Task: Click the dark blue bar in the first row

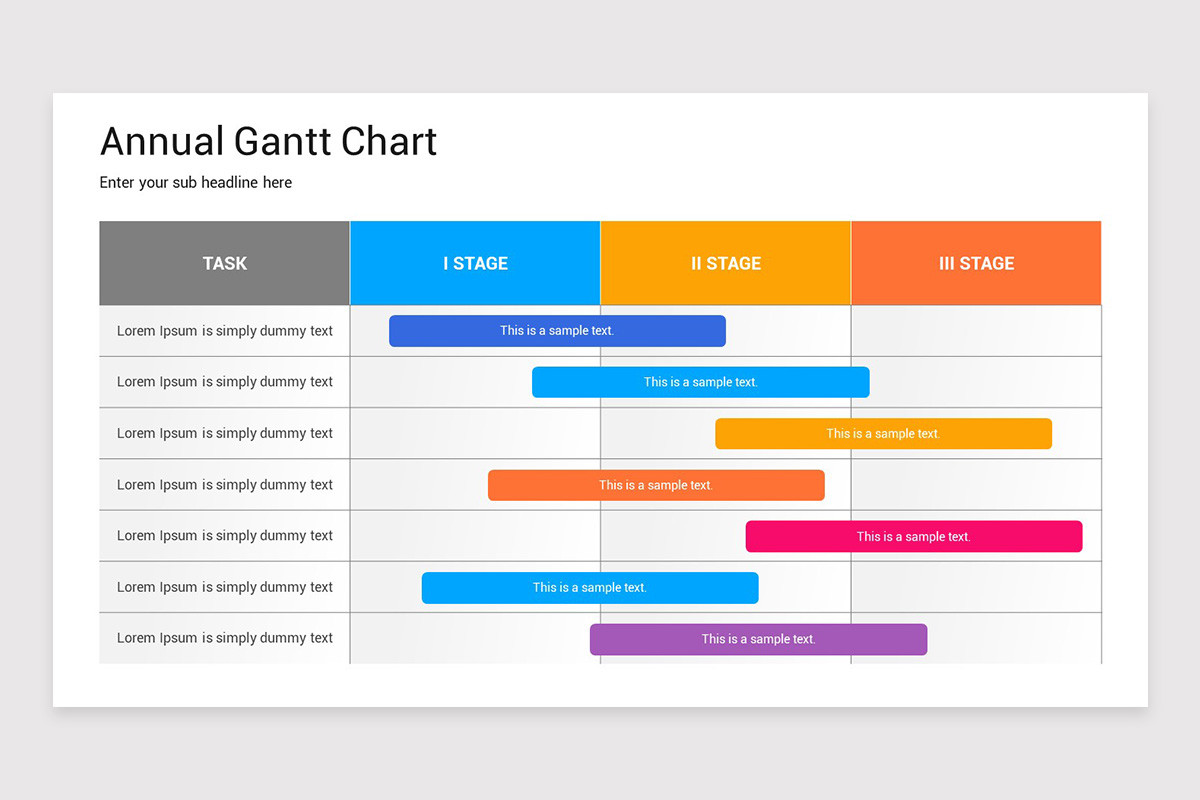Action: 557,331
